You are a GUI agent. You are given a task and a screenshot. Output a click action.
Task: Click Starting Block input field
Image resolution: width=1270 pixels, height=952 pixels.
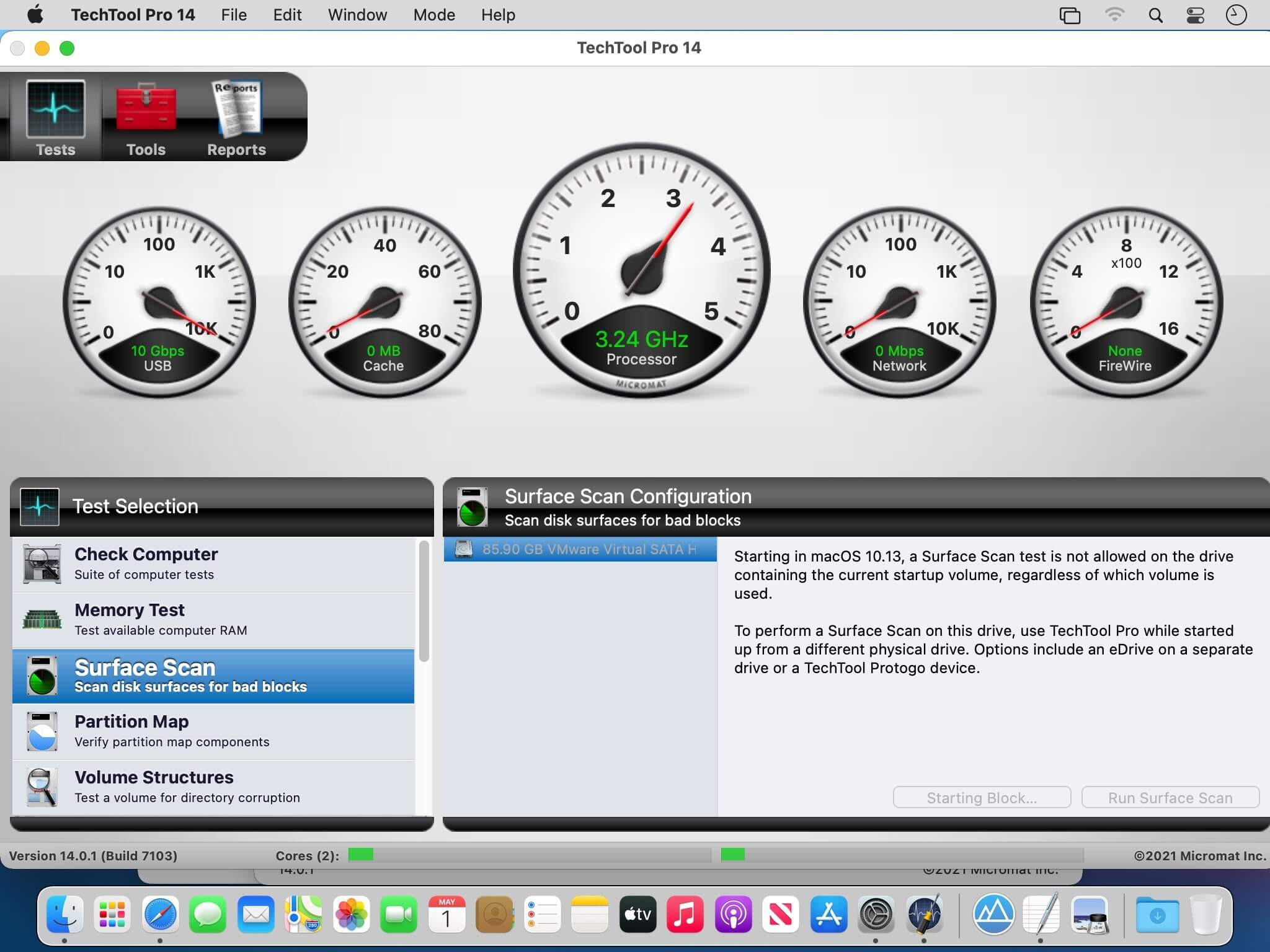point(981,797)
